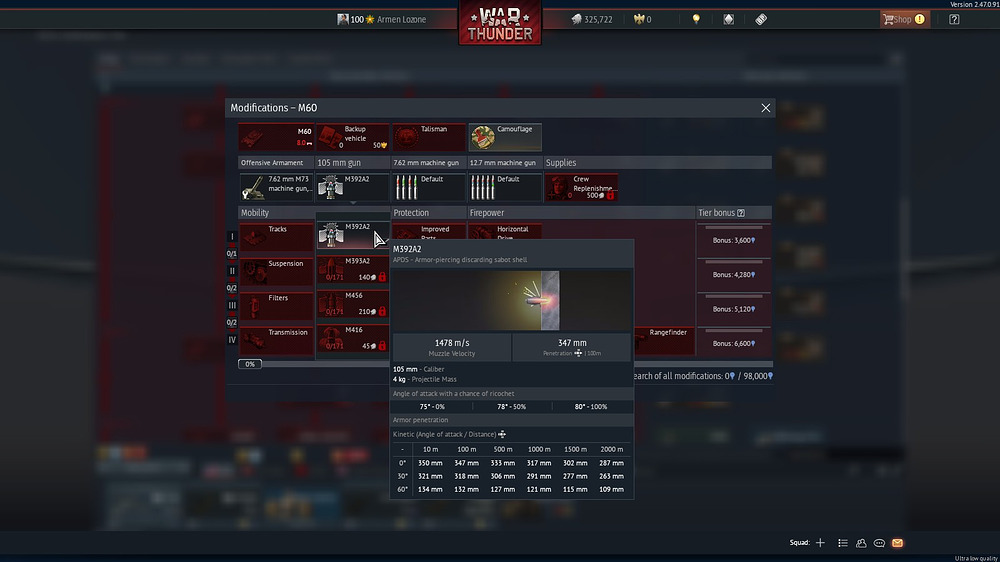Open the Talisman option

[429, 137]
